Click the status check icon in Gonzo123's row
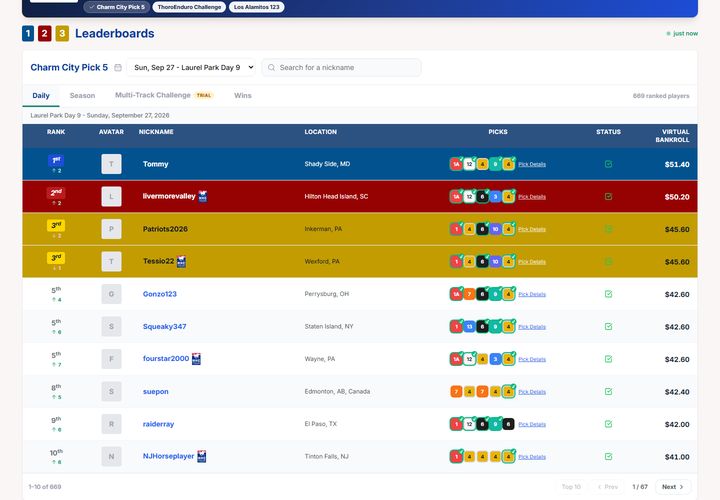Image resolution: width=720 pixels, height=500 pixels. point(608,294)
